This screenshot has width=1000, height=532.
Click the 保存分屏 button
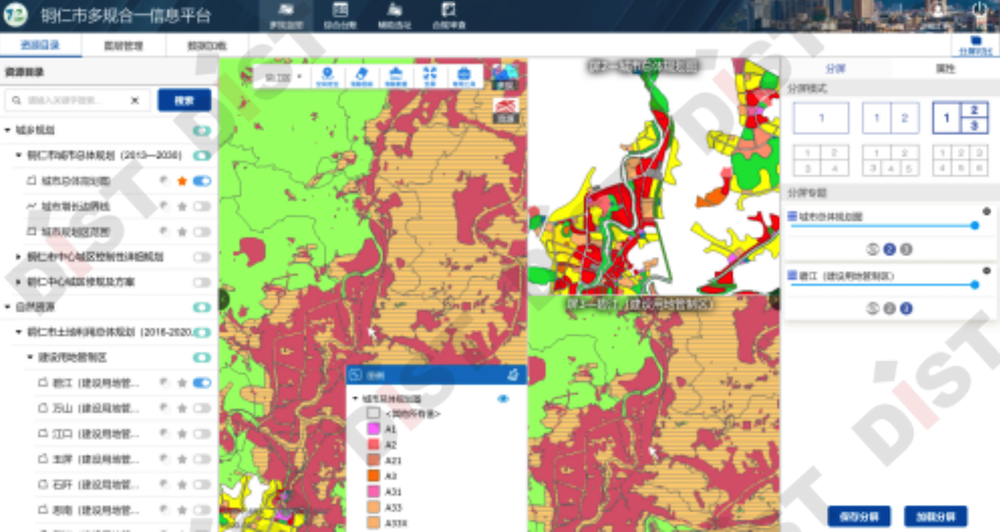click(x=858, y=516)
